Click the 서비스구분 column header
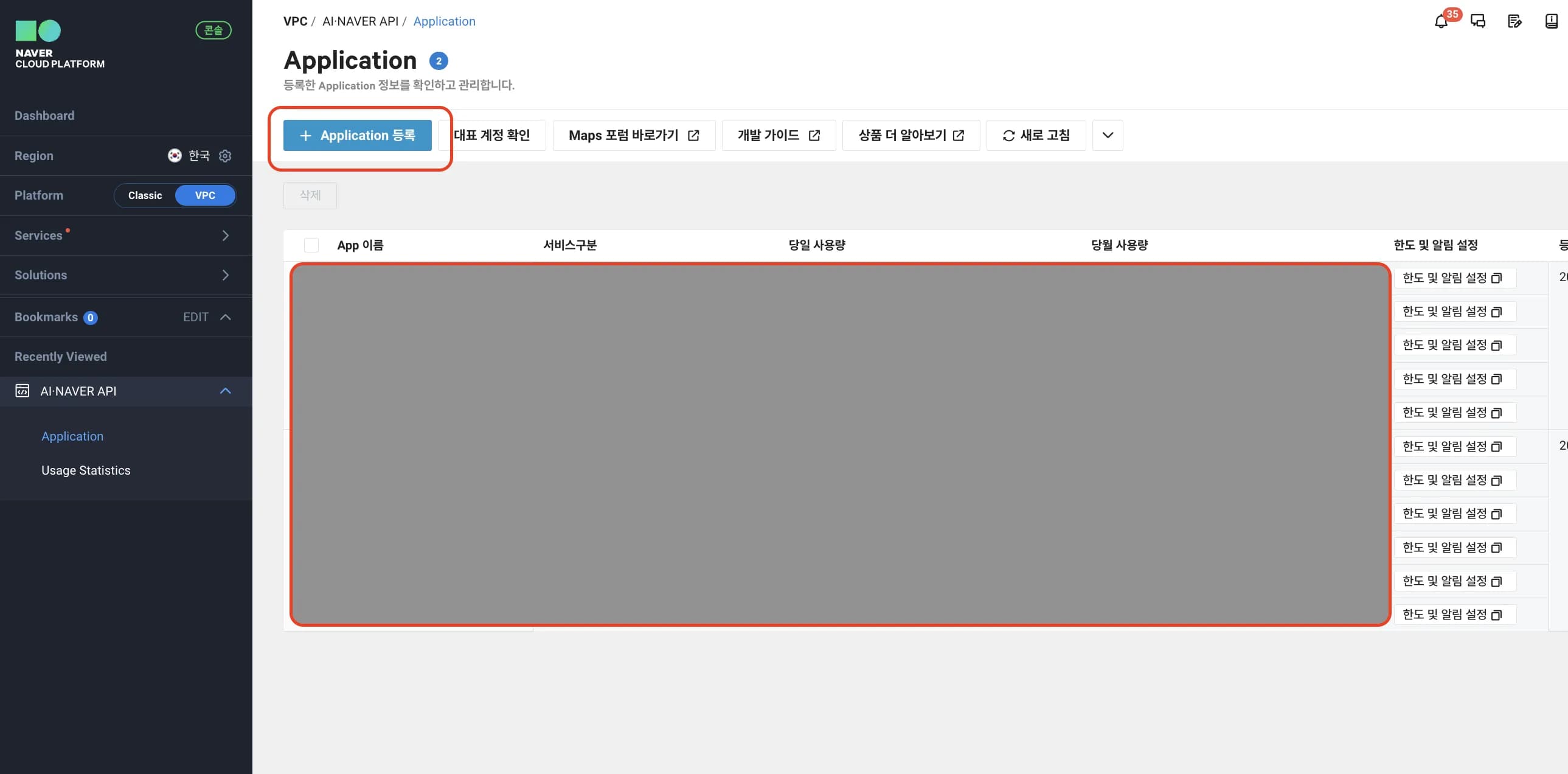This screenshot has width=1568, height=774. pyautogui.click(x=570, y=245)
